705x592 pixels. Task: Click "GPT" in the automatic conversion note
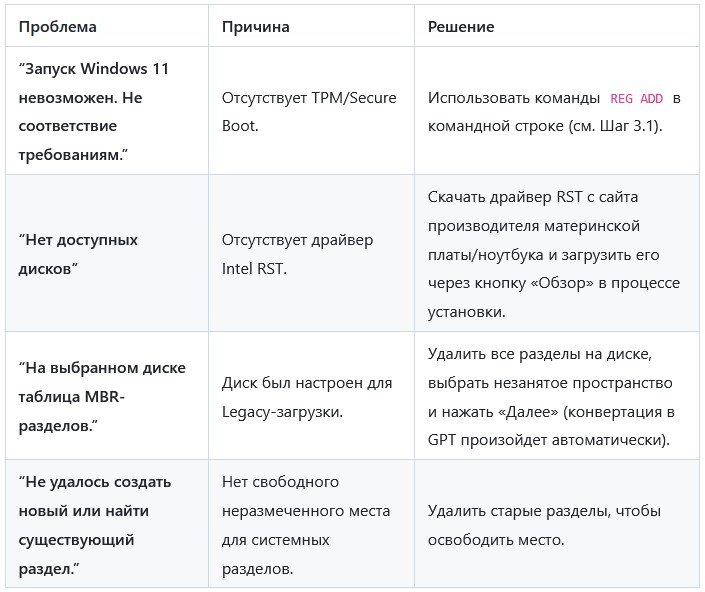[x=443, y=440]
